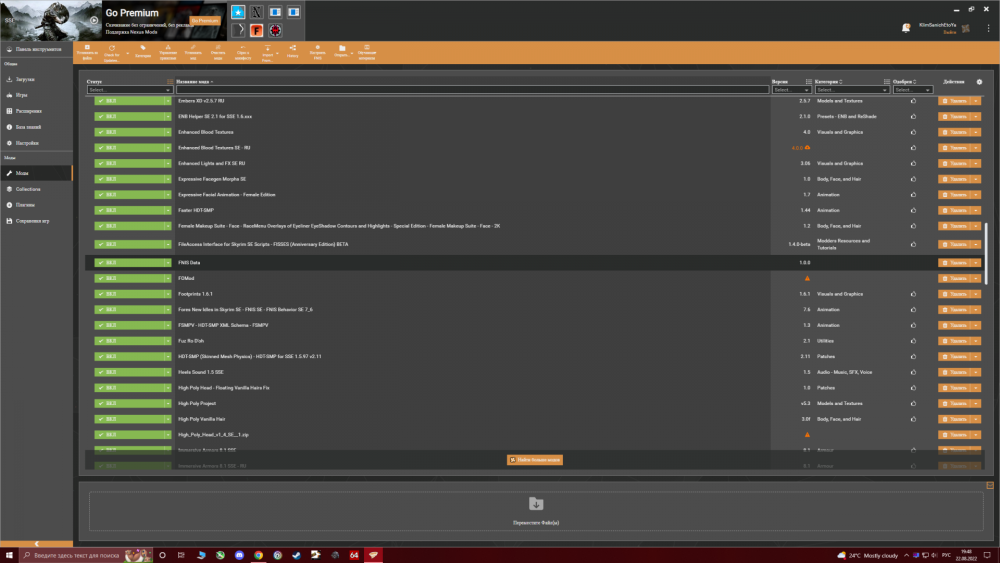Toggle enabled status of Expressive Facegen Morphs SE
The height and width of the screenshot is (563, 1000).
point(129,179)
